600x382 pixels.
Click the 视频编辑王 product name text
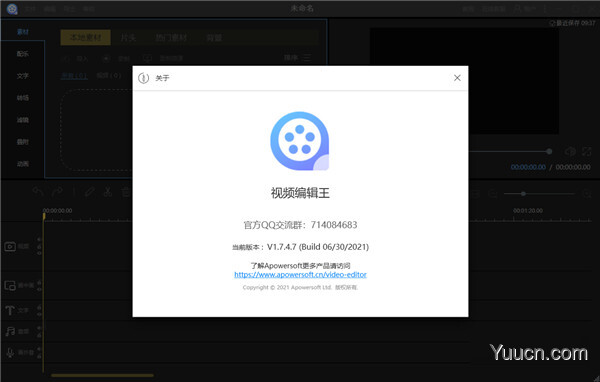click(300, 193)
